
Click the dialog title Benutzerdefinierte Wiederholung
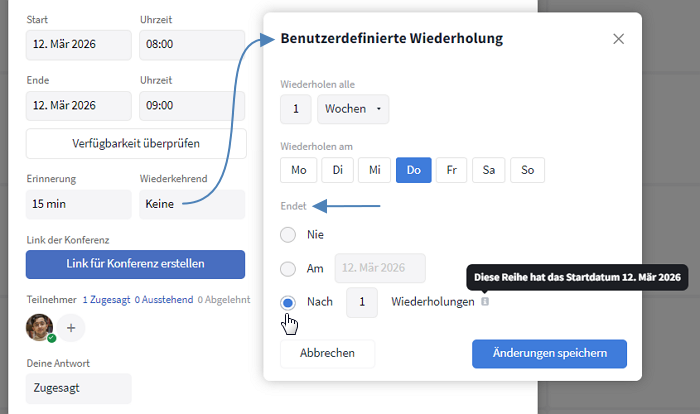pyautogui.click(x=392, y=38)
